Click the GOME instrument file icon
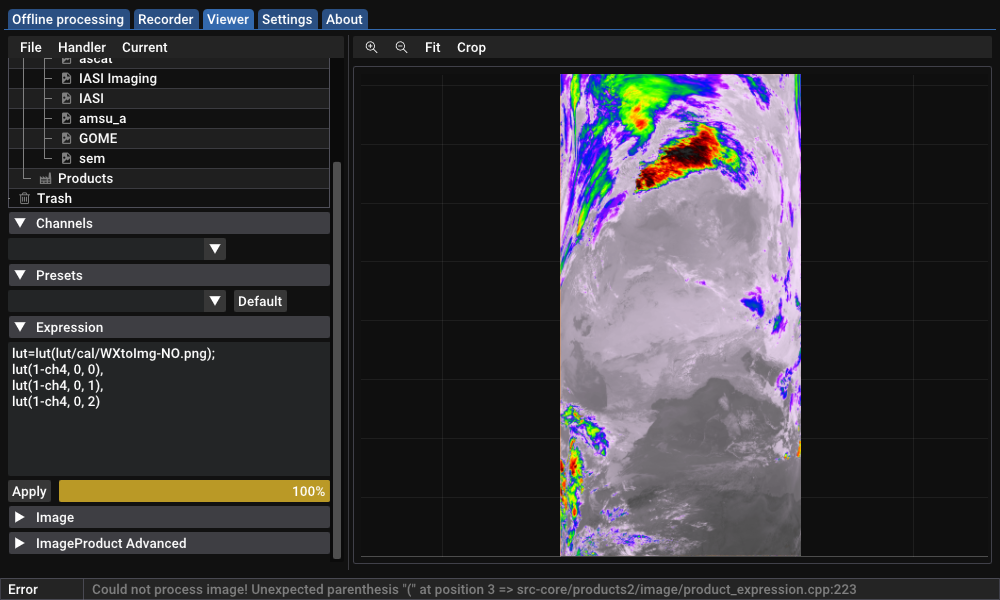The width and height of the screenshot is (1000, 600). (x=66, y=139)
